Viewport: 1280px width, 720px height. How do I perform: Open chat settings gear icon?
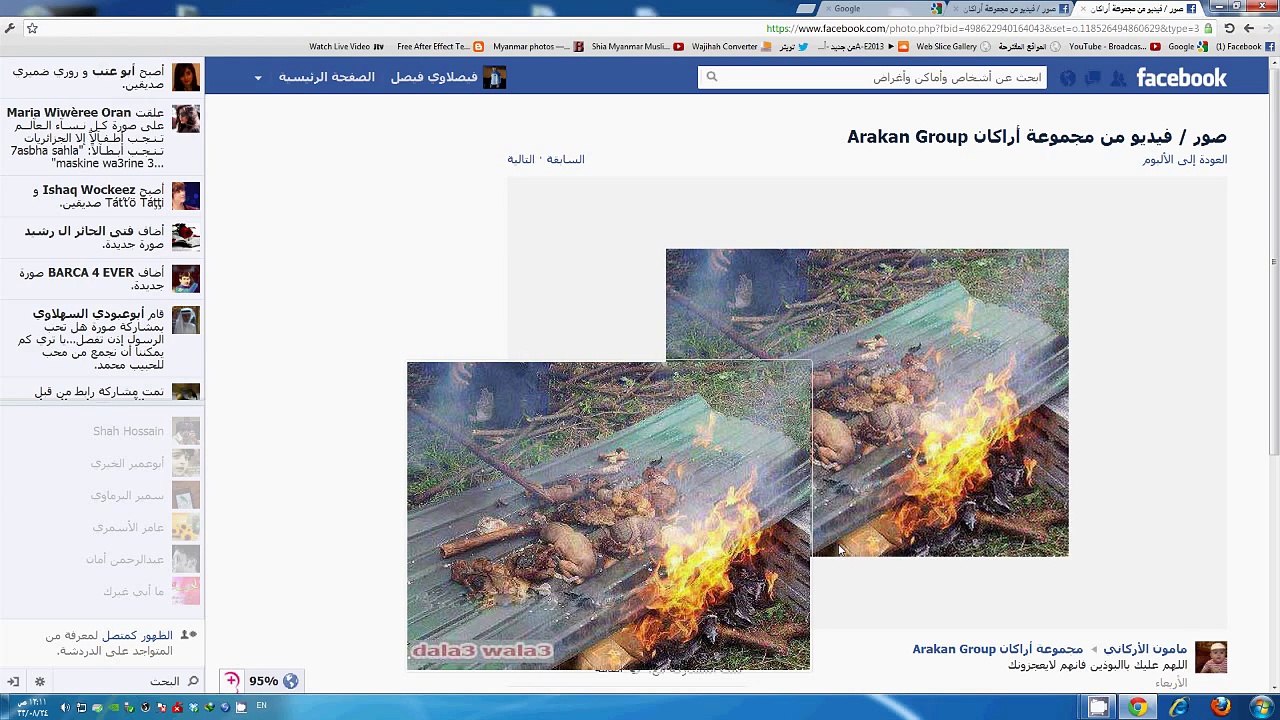[x=40, y=681]
